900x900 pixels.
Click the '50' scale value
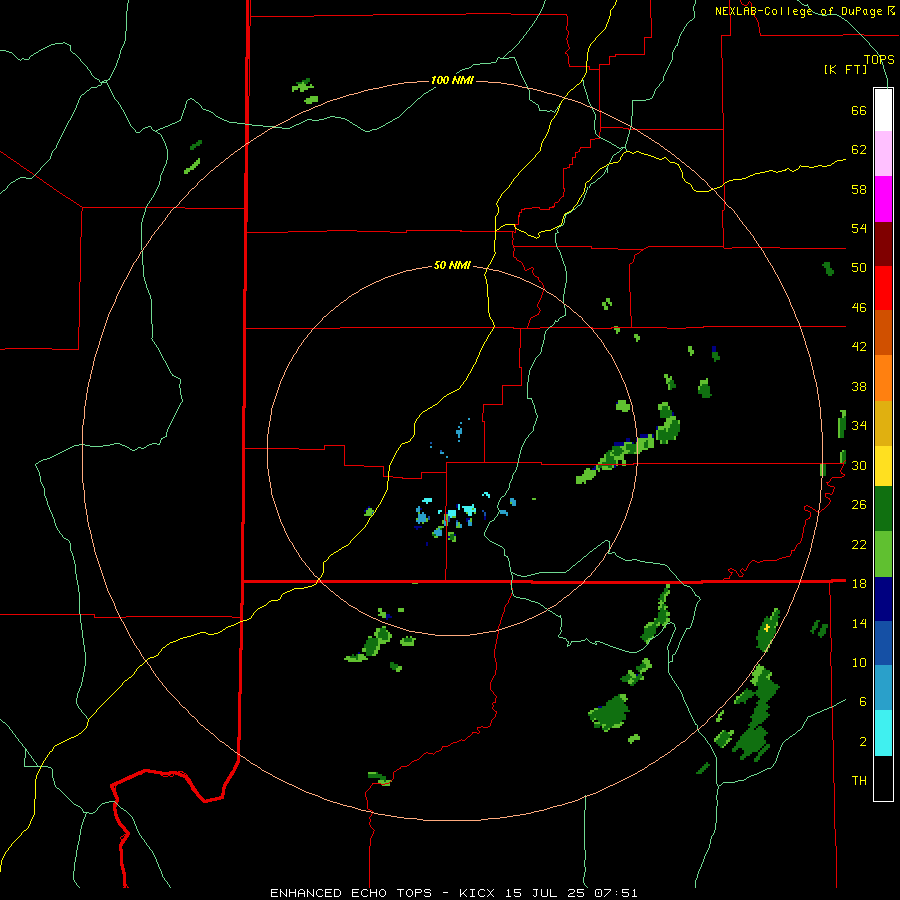click(859, 268)
